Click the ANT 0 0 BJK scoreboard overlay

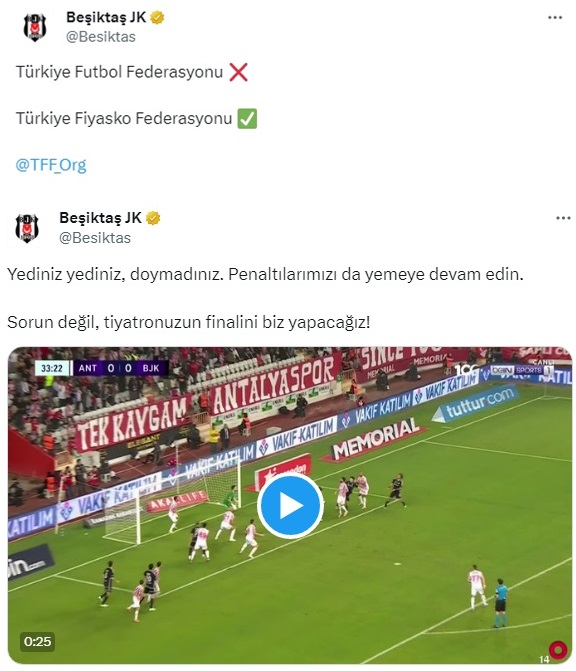point(101,368)
